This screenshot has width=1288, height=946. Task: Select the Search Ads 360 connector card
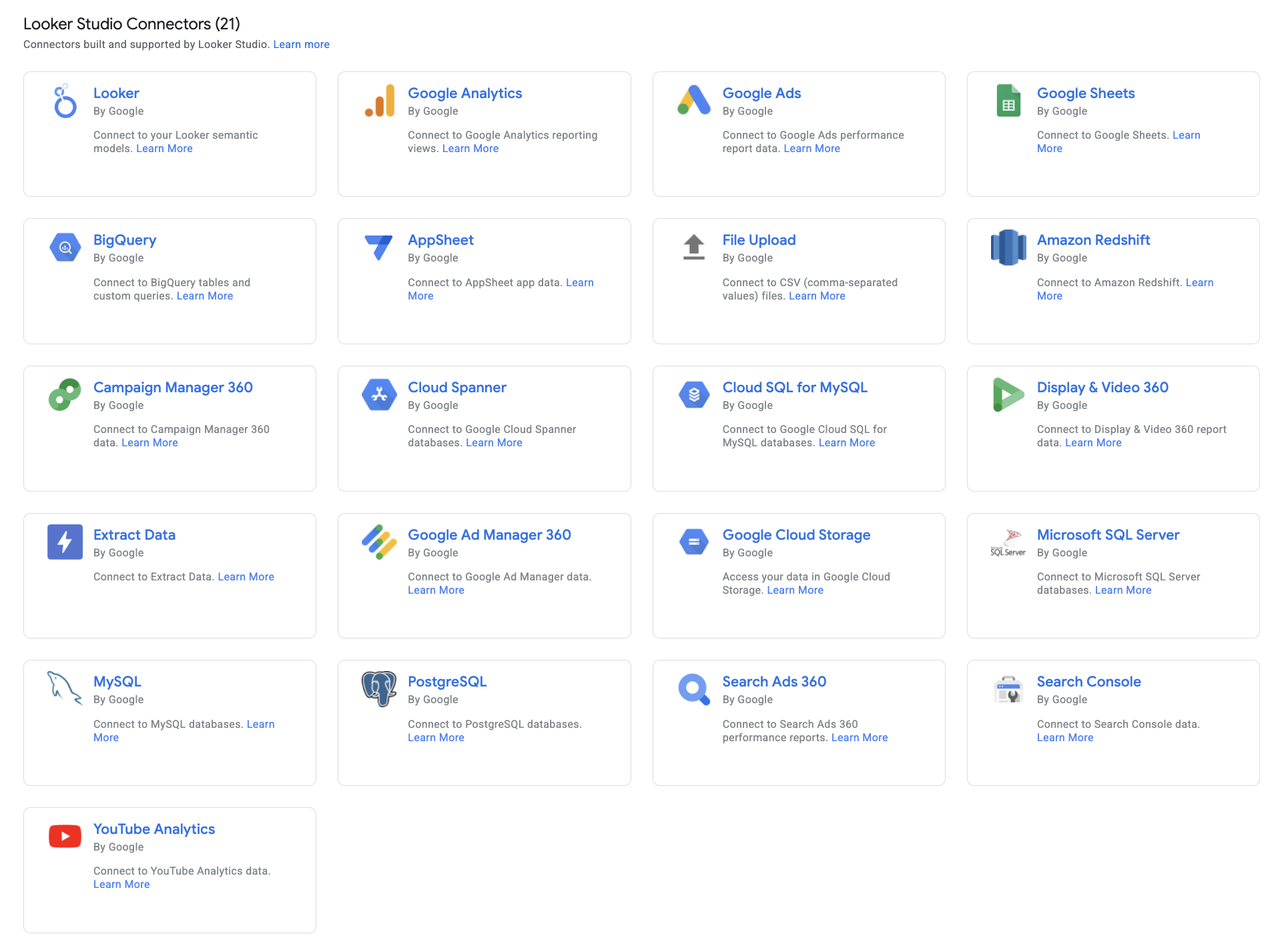(799, 723)
